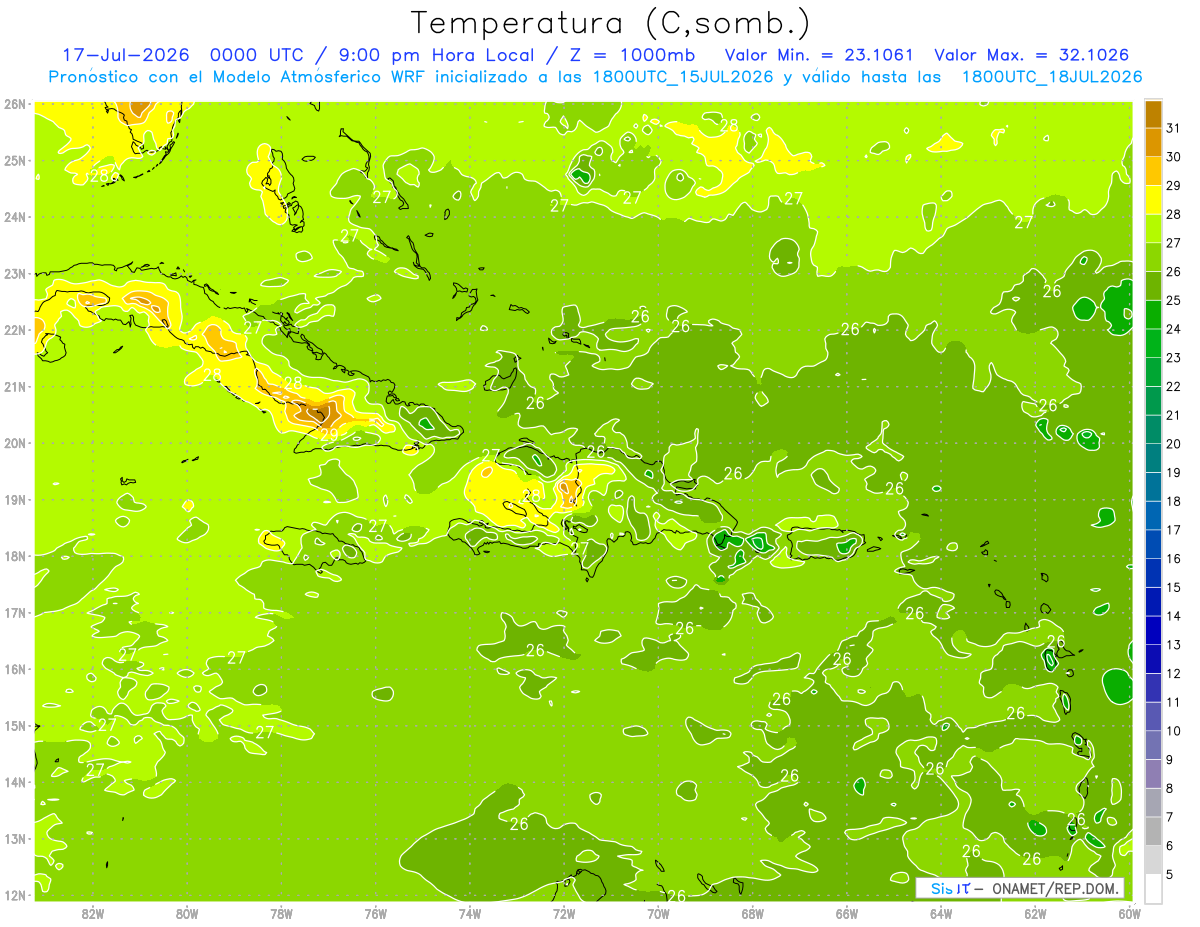Click the 80W longitude axis label
This screenshot has width=1200, height=927.
[x=187, y=913]
